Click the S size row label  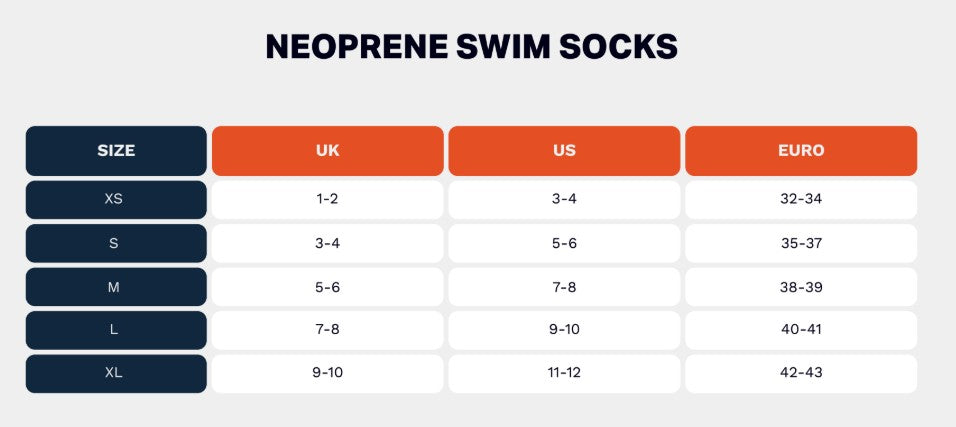(x=116, y=243)
